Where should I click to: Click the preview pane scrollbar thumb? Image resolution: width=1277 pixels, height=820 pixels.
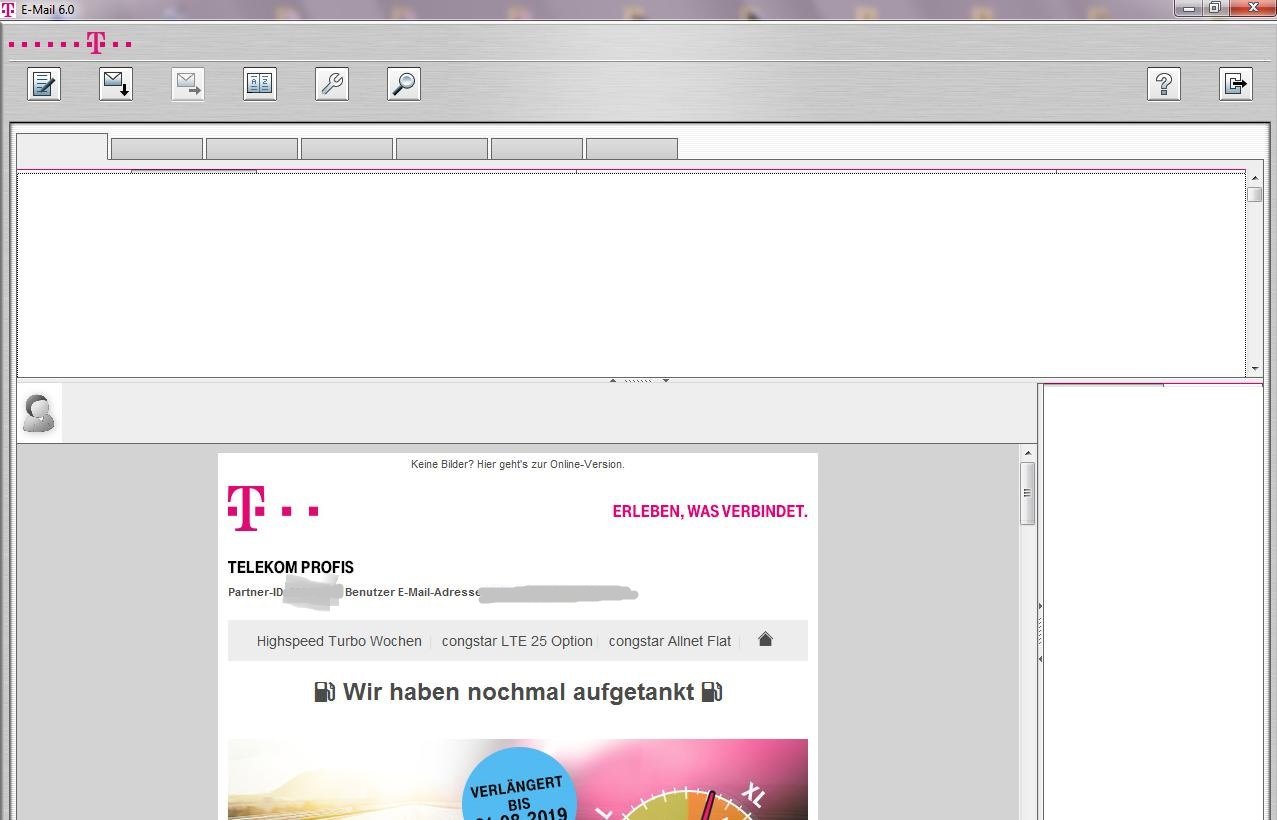pyautogui.click(x=1027, y=493)
